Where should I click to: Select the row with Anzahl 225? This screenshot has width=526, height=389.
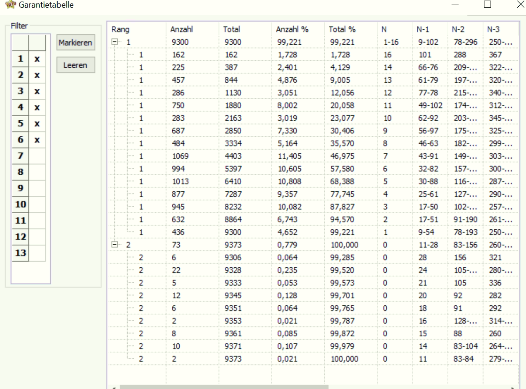pos(314,67)
